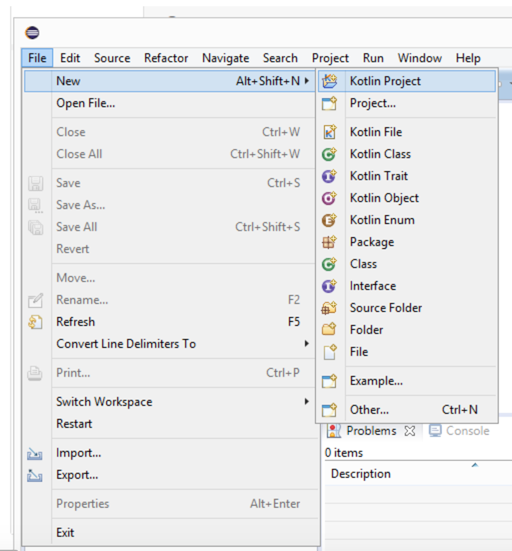Screen dimensions: 512x551
Task: Select Source Folder in New submenu
Action: [407, 308]
